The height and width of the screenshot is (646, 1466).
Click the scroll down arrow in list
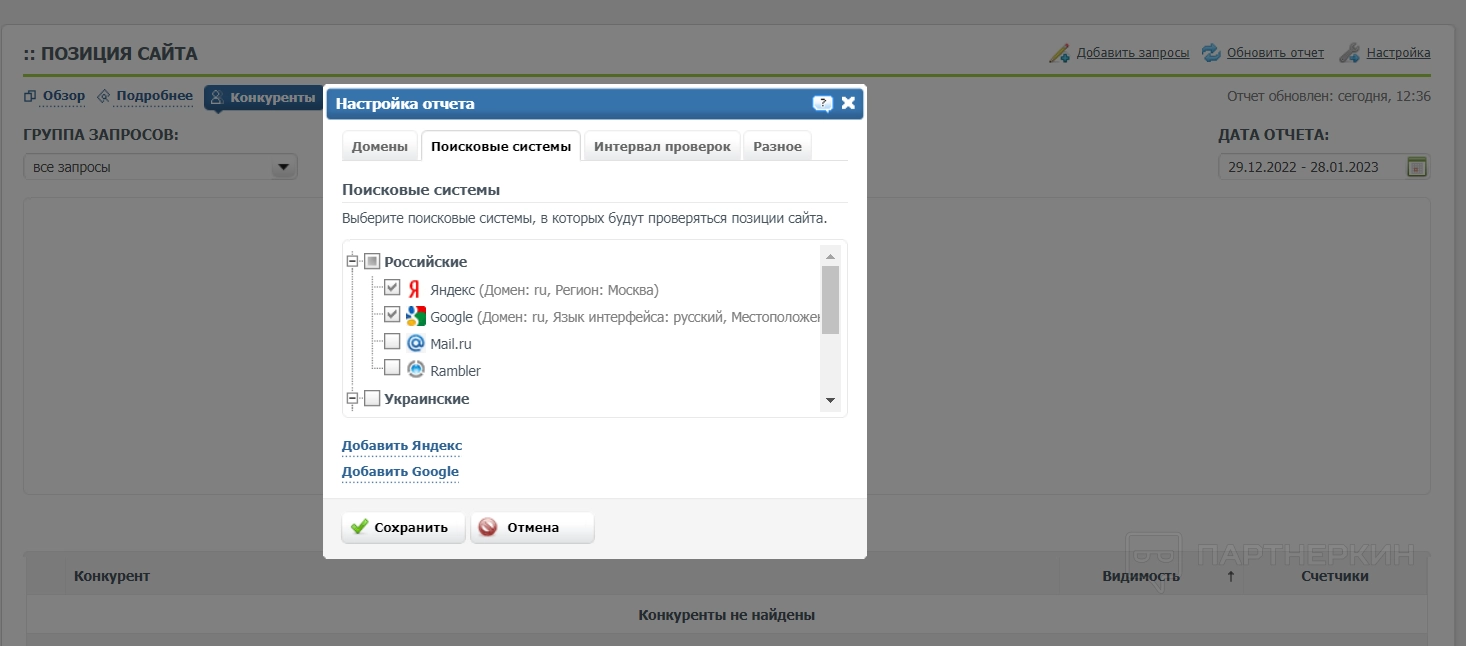[x=830, y=400]
